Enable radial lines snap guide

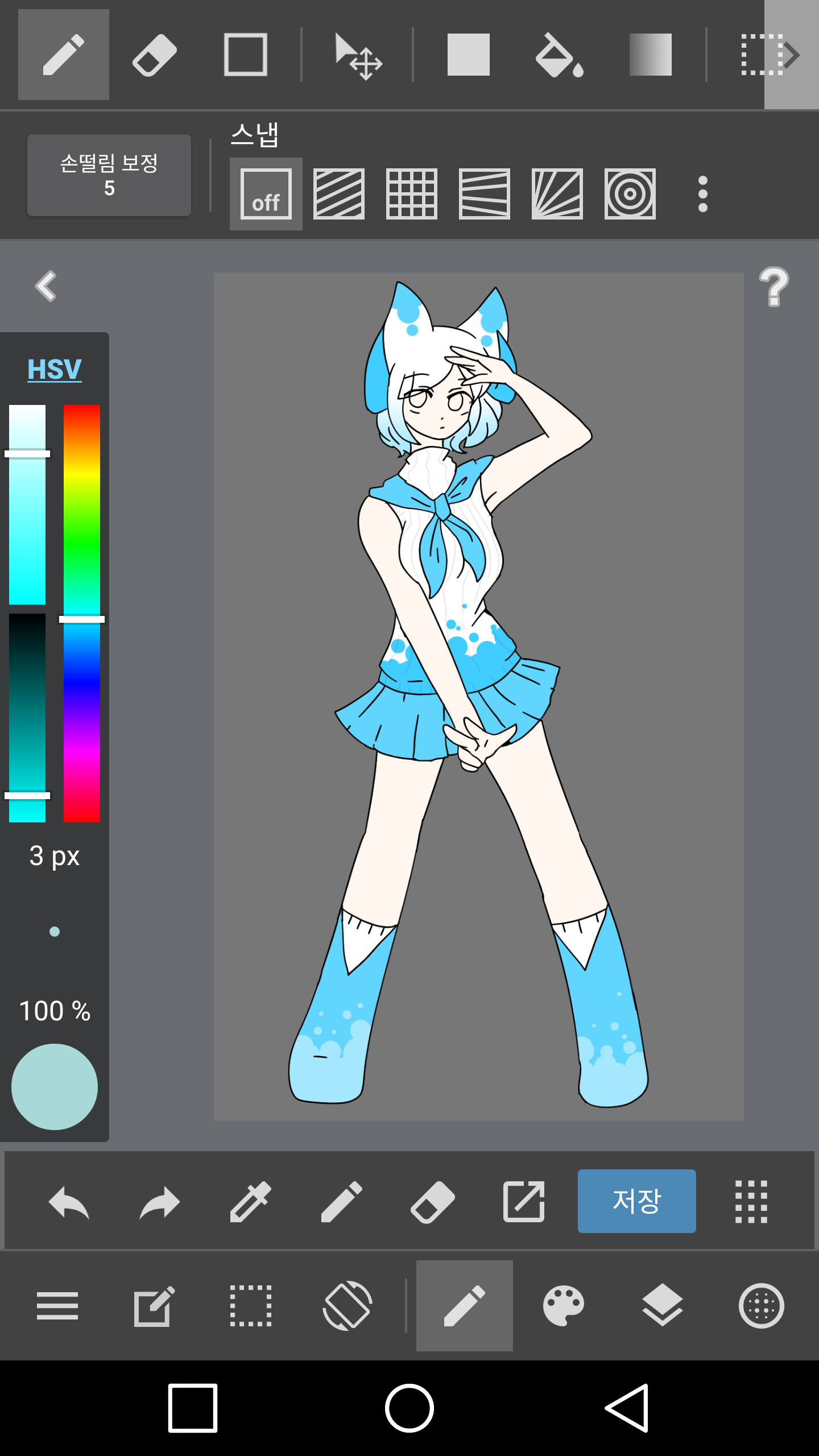click(x=557, y=194)
